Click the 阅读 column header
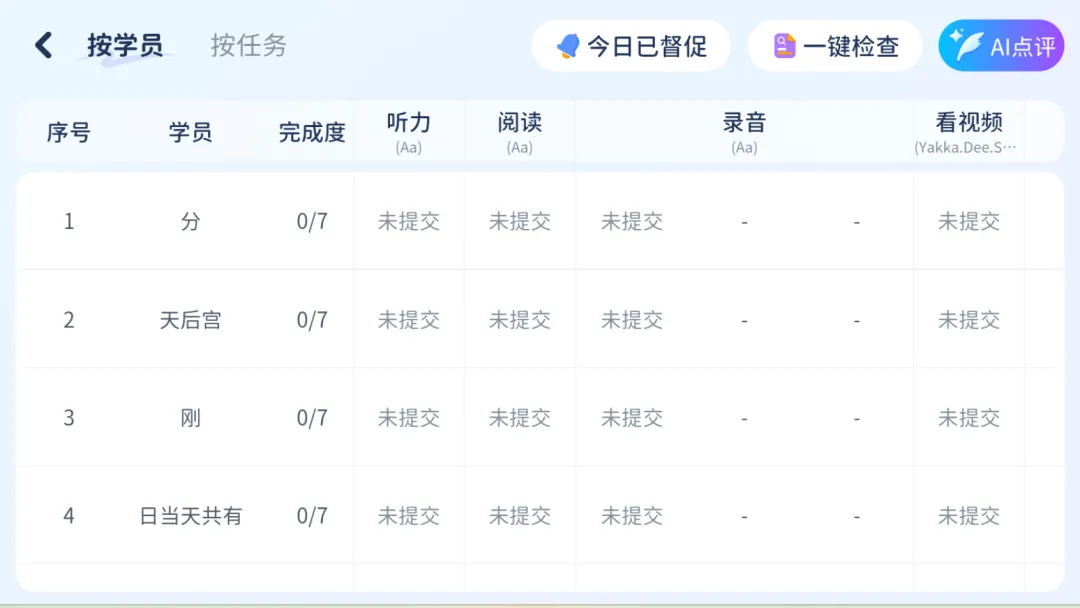The height and width of the screenshot is (608, 1080). point(519,124)
